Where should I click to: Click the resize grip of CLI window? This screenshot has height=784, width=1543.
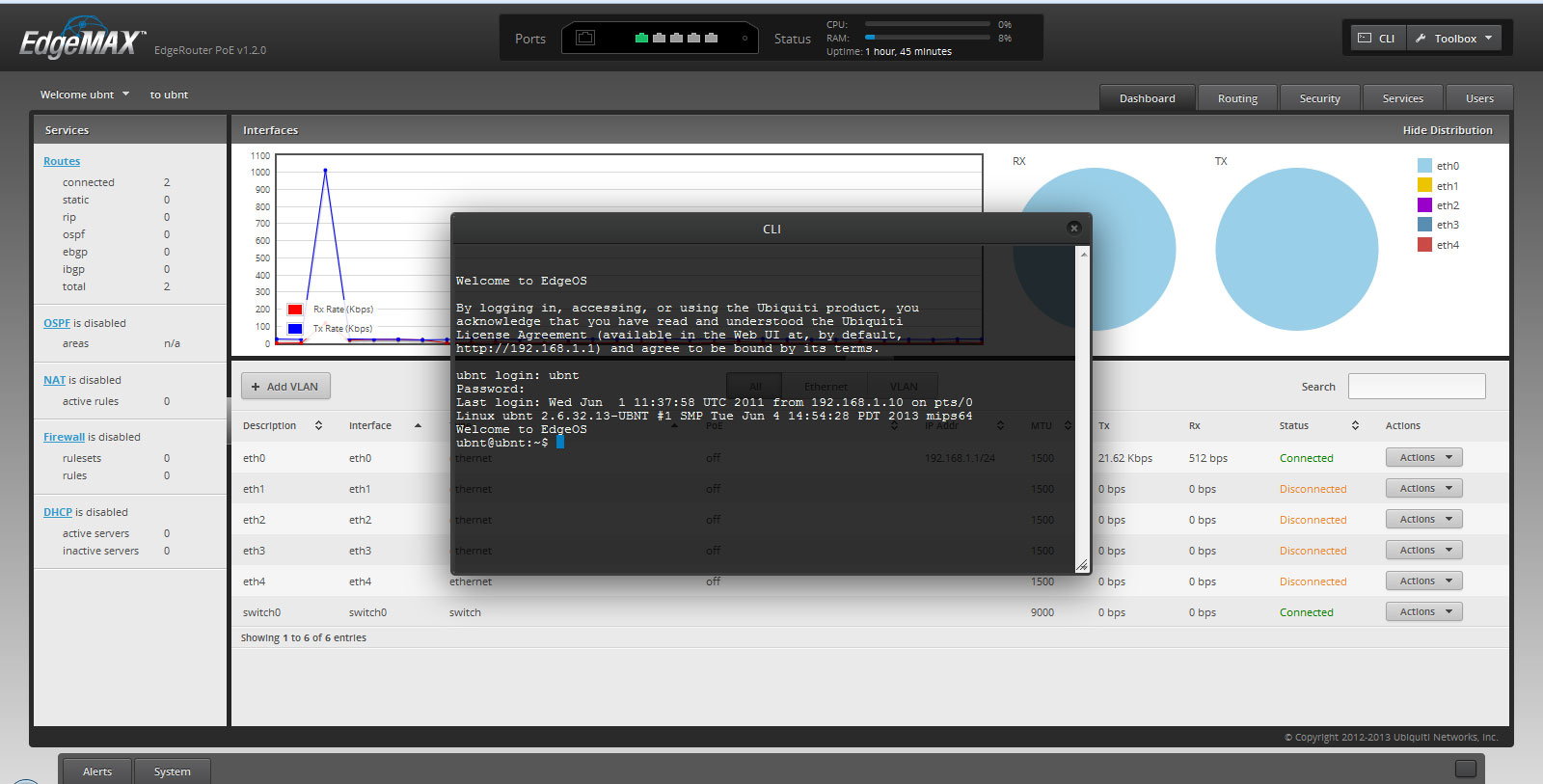pos(1081,566)
